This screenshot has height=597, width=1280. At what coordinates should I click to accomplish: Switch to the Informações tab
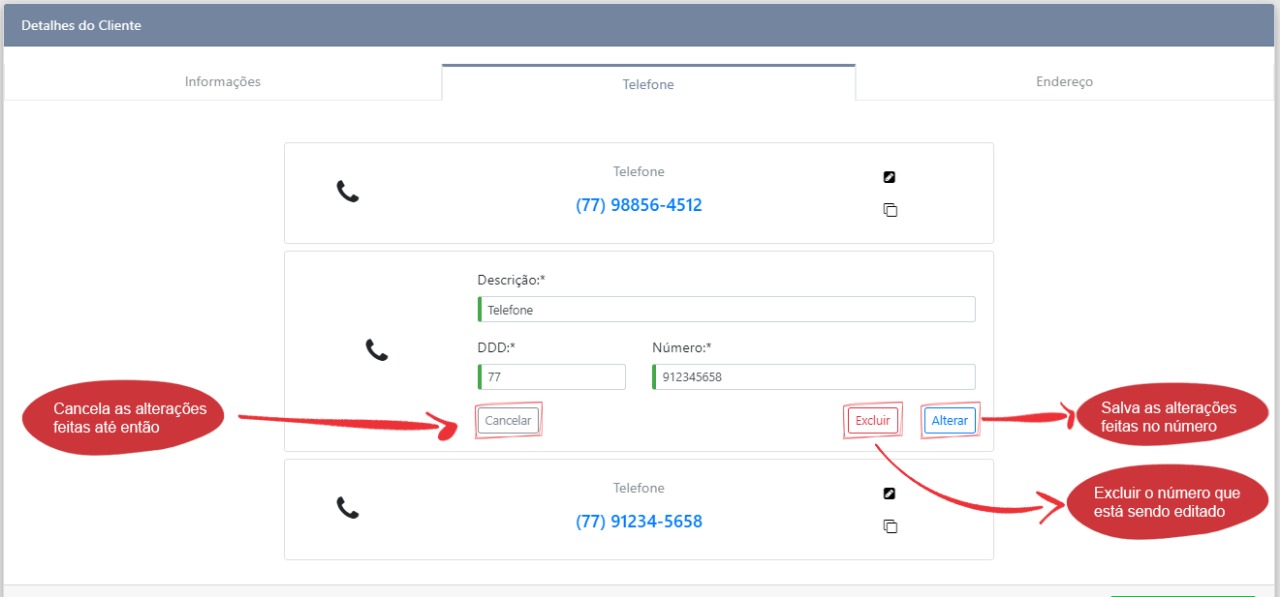[222, 82]
